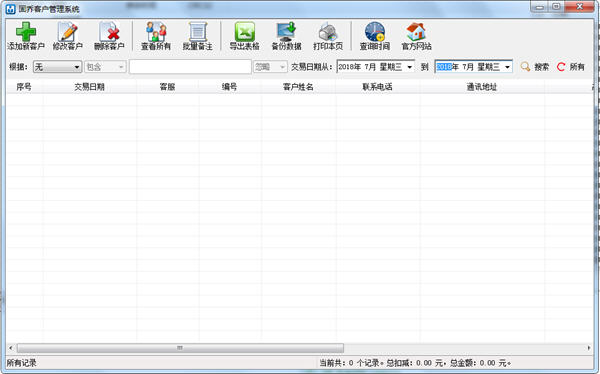This screenshot has width=600, height=374.
Task: Print page via 打印本页 printer icon
Action: pos(328,32)
